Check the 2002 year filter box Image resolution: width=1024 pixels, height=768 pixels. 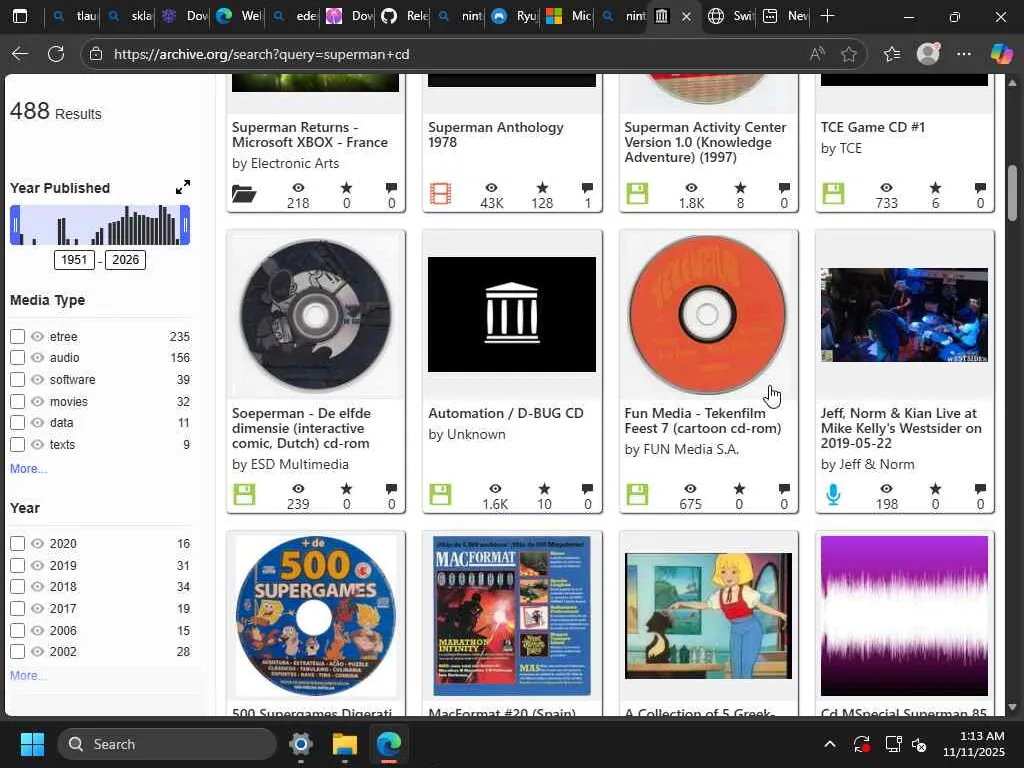coord(18,652)
